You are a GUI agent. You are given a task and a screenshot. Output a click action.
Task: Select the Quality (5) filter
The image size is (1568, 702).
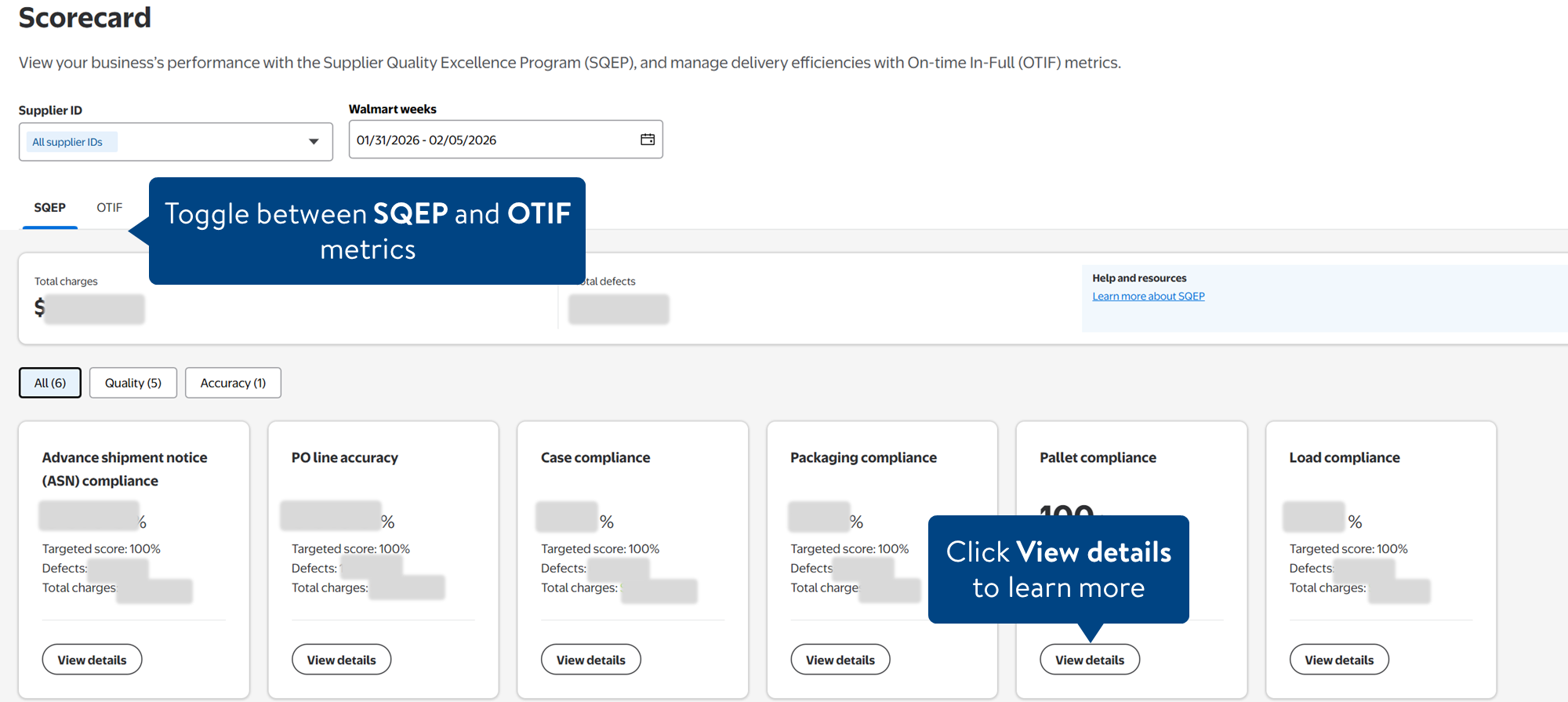(133, 383)
